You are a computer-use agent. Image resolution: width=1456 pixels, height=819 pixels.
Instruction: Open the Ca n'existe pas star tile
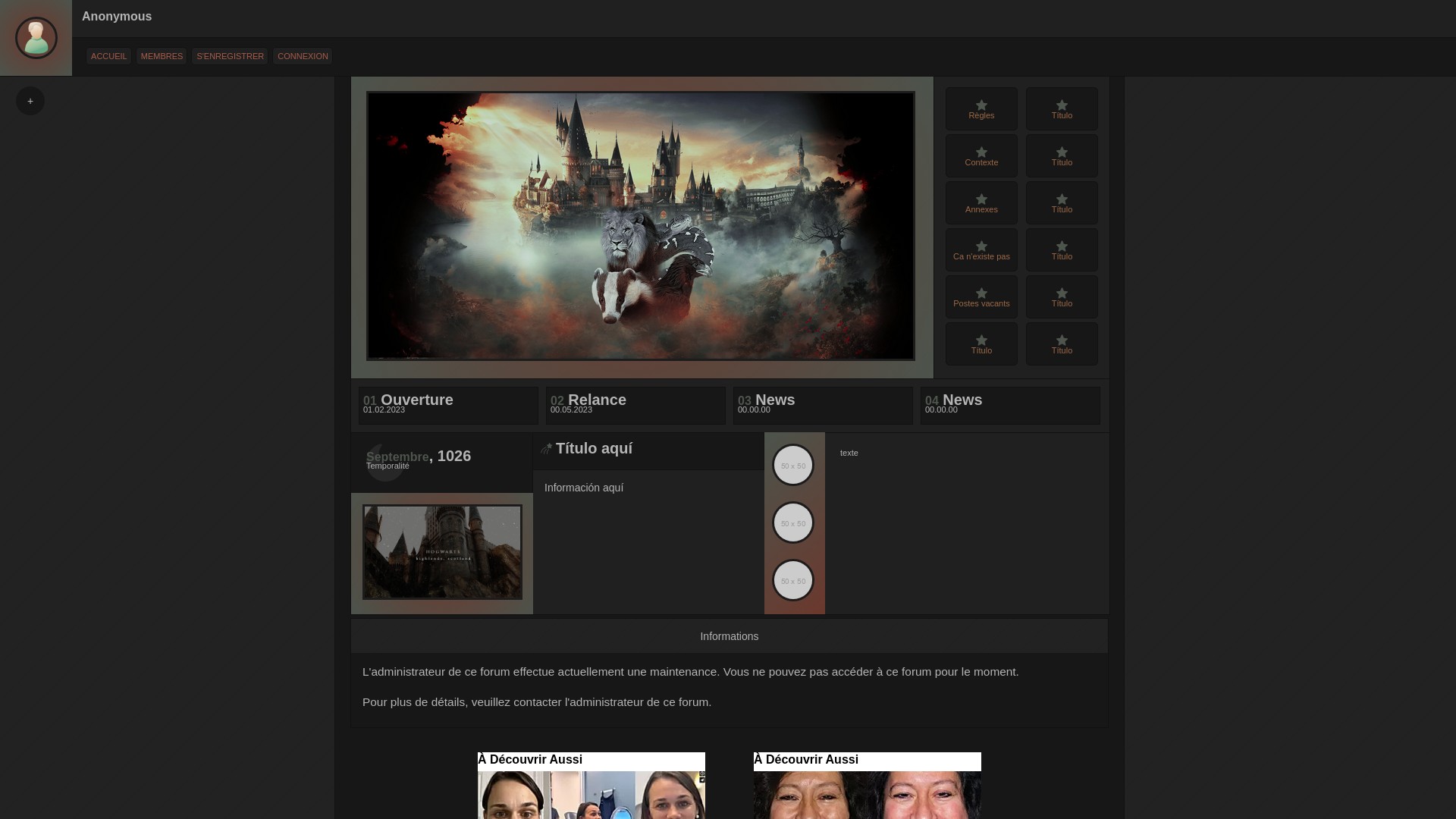[981, 249]
